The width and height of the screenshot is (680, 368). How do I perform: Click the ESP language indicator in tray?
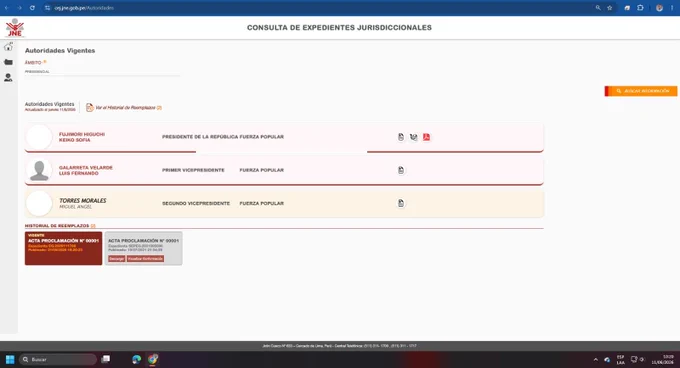click(x=621, y=360)
